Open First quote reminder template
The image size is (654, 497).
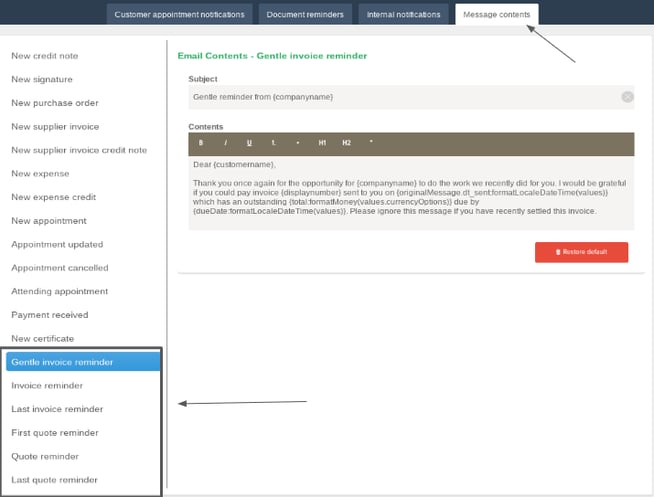(55, 433)
